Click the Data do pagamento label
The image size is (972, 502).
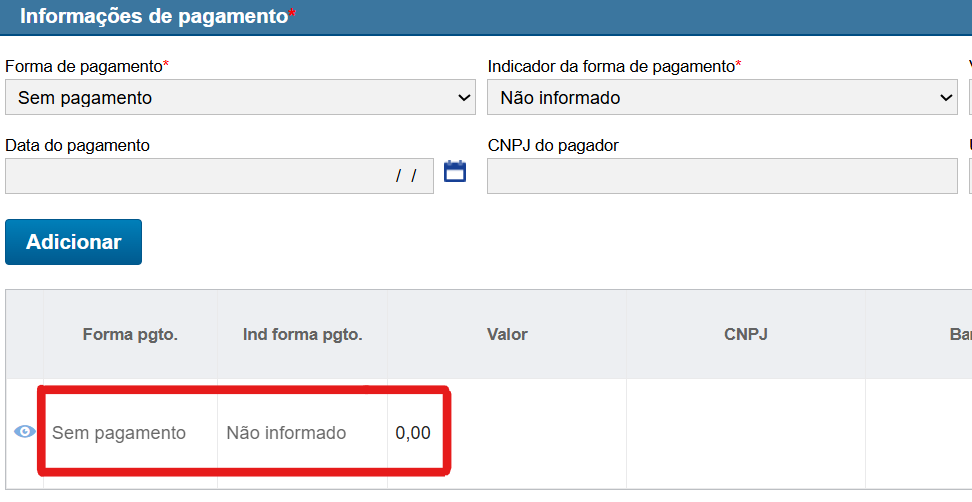pyautogui.click(x=78, y=145)
